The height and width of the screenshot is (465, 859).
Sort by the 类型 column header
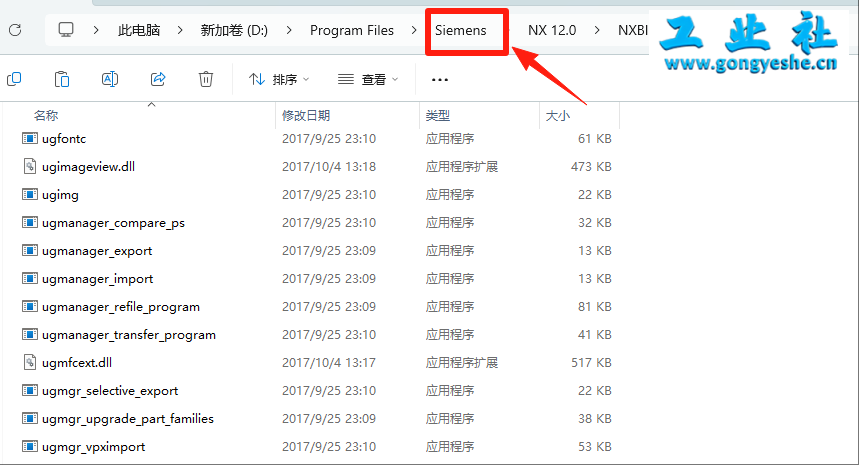(x=438, y=116)
